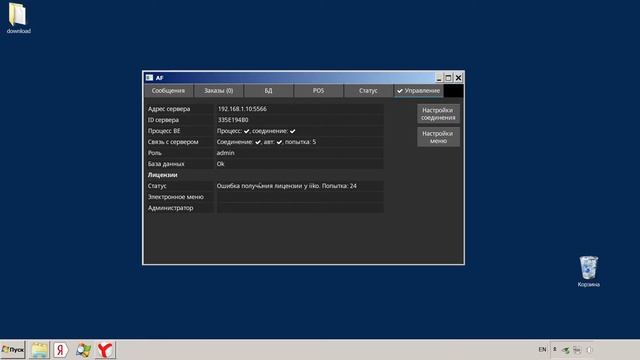Image resolution: width=640 pixels, height=360 pixels.
Task: Click the Связь с сервером label
Action: [173, 142]
